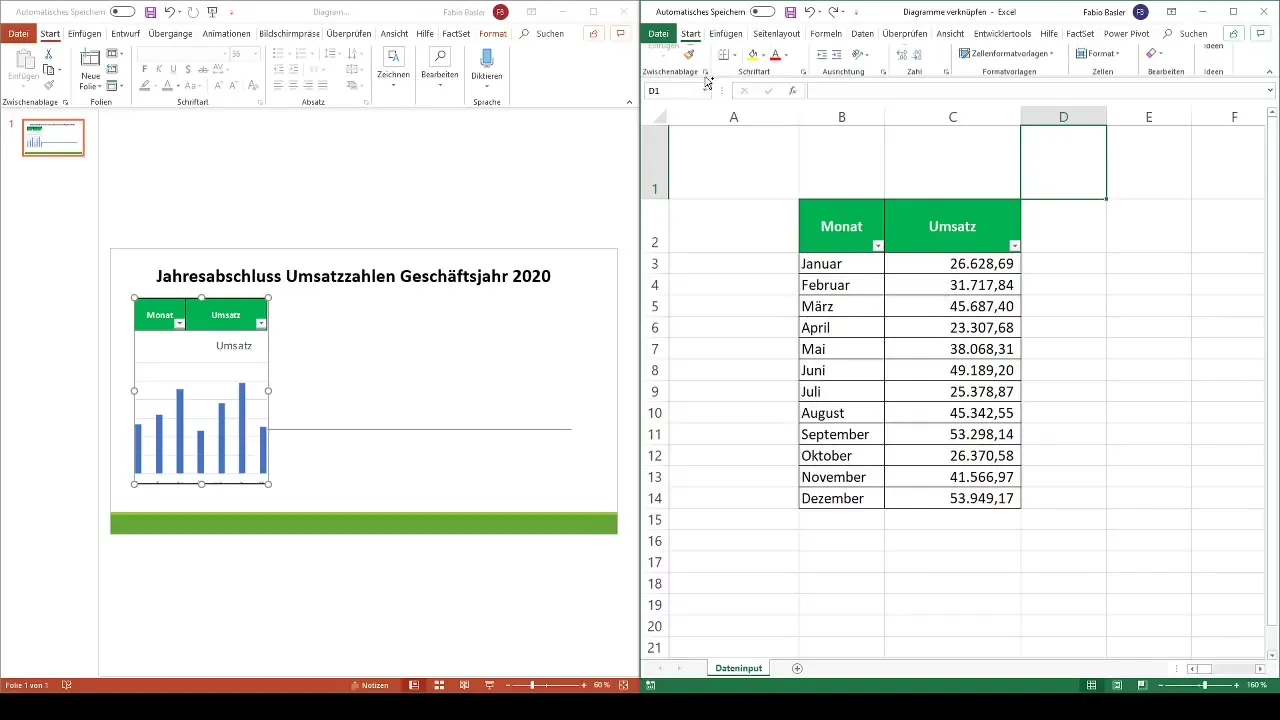Open Power Pivot tab in Excel
Screen dimensions: 1280x720
point(1125,33)
